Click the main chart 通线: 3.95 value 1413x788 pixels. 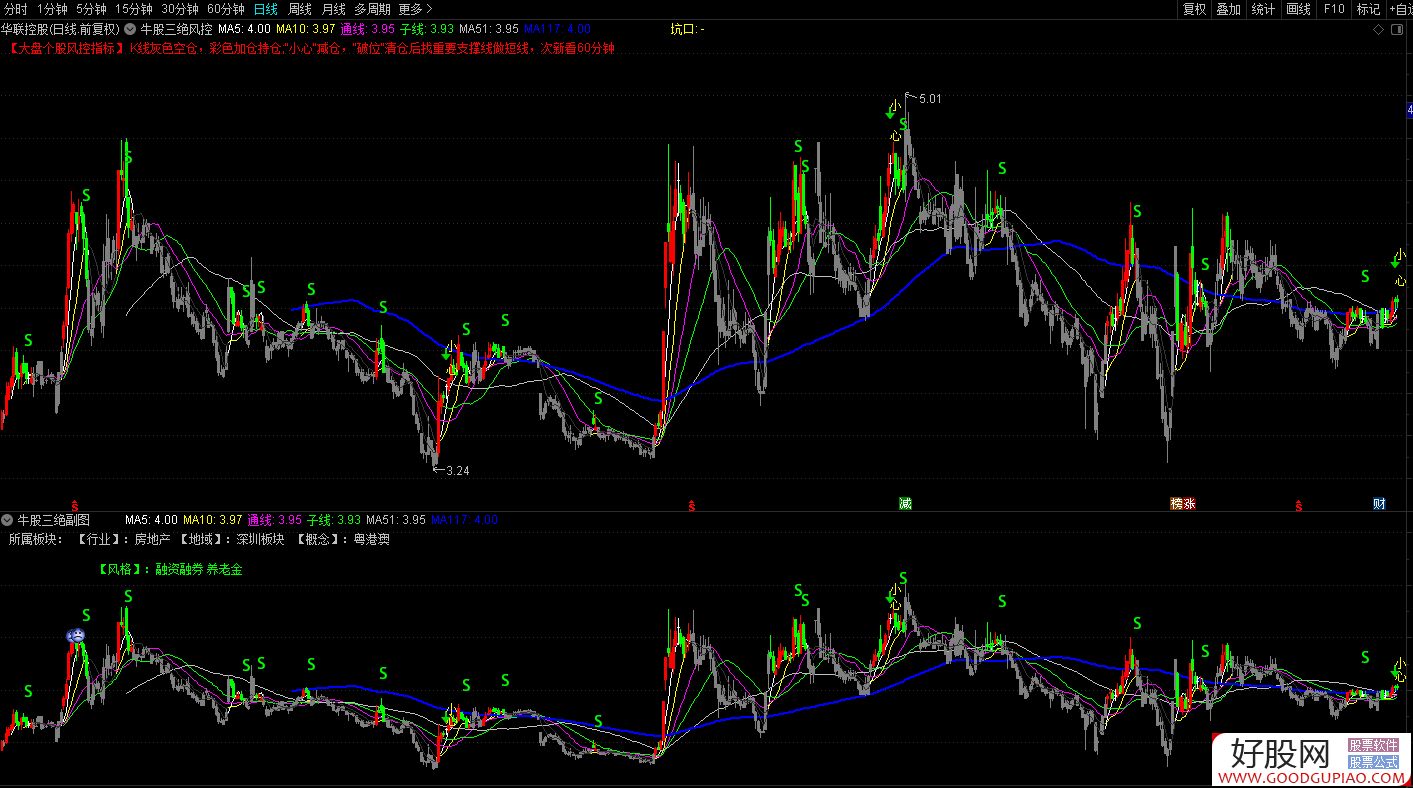click(367, 29)
